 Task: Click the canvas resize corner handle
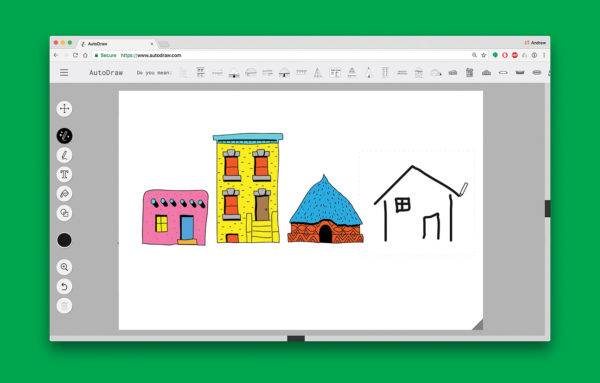coord(478,325)
